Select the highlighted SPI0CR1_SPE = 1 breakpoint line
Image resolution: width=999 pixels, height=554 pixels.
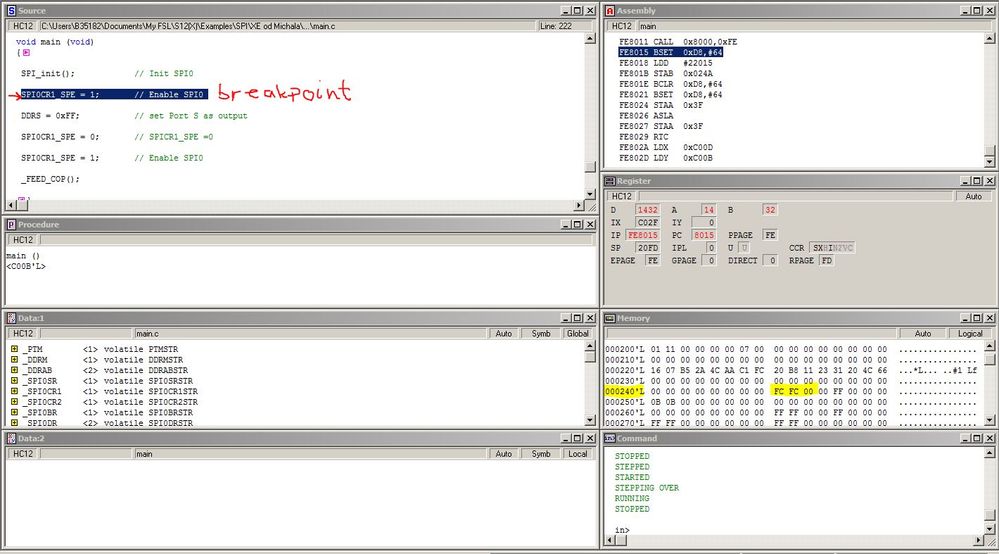tap(114, 94)
